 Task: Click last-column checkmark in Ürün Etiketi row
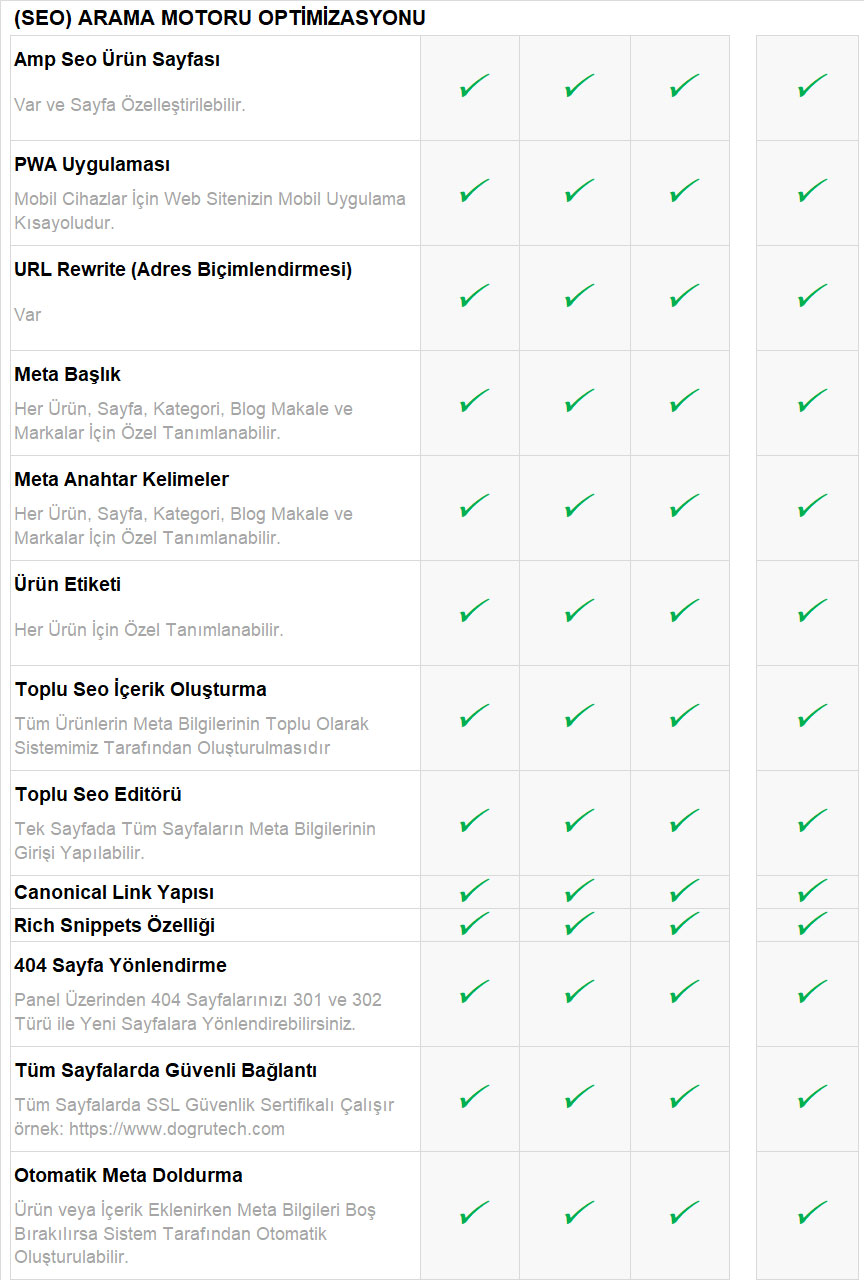[x=812, y=611]
